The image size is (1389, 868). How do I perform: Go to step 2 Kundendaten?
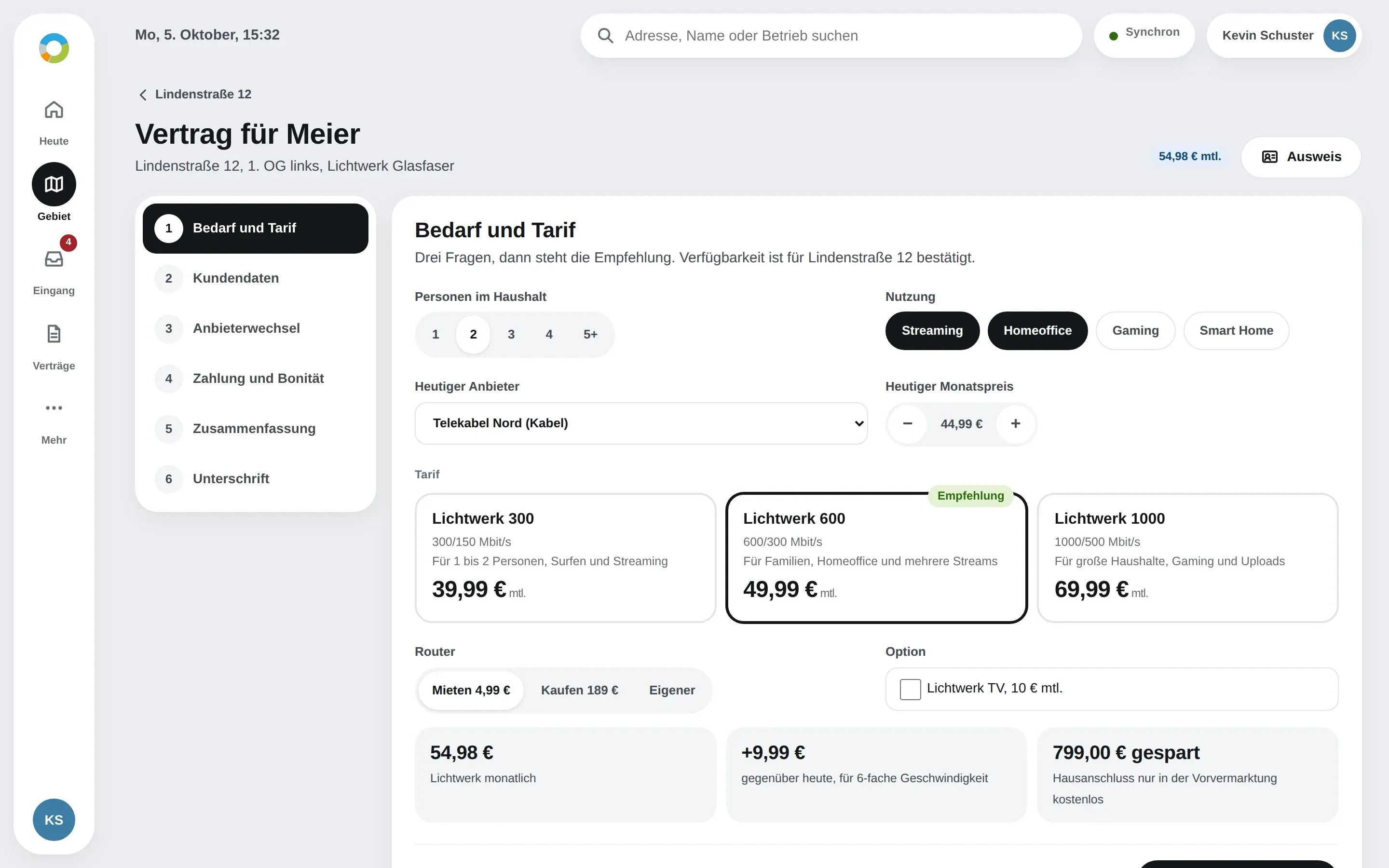(256, 278)
